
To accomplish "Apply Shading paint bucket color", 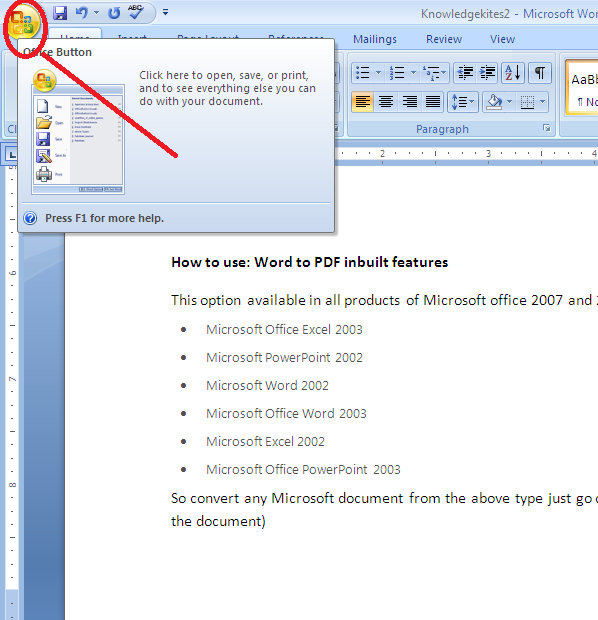I will pos(494,102).
